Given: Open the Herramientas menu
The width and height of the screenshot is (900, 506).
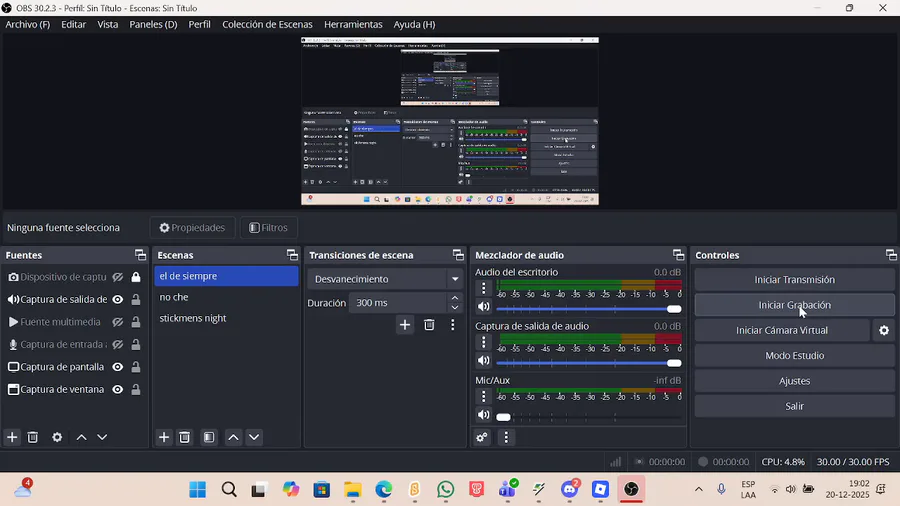Looking at the screenshot, I should pyautogui.click(x=353, y=24).
